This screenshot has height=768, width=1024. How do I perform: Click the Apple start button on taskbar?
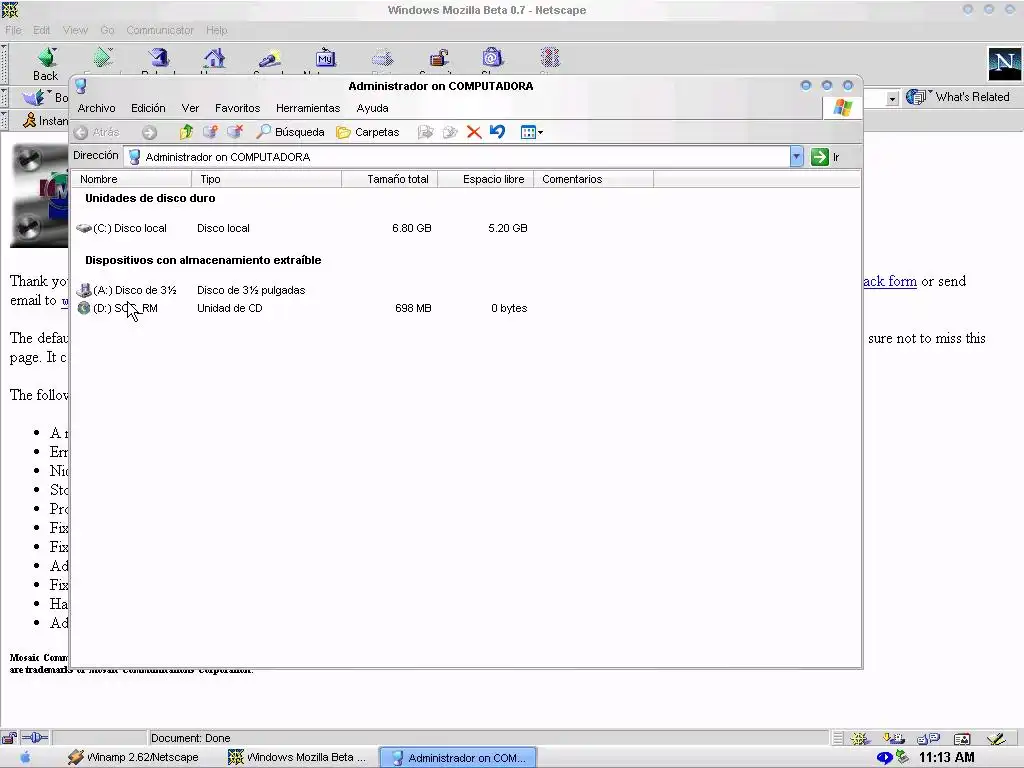[x=25, y=758]
